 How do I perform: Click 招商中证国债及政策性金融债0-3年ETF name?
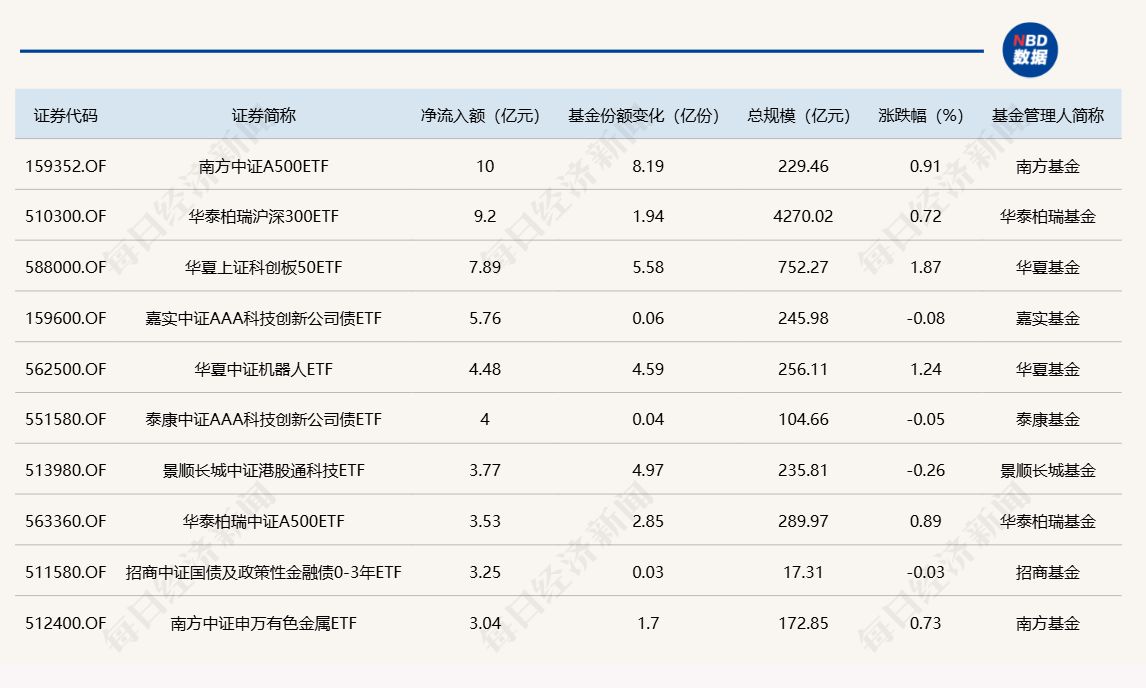264,572
